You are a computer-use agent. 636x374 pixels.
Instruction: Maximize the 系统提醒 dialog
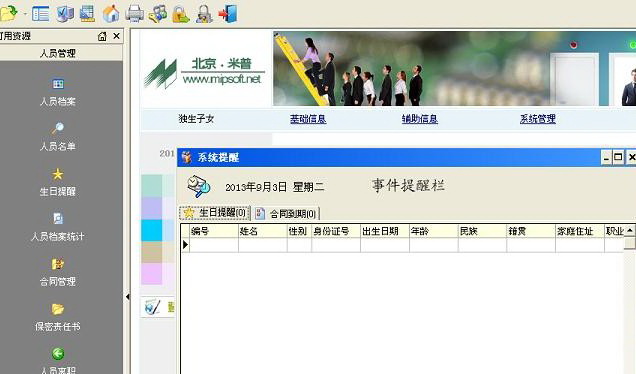[x=618, y=157]
